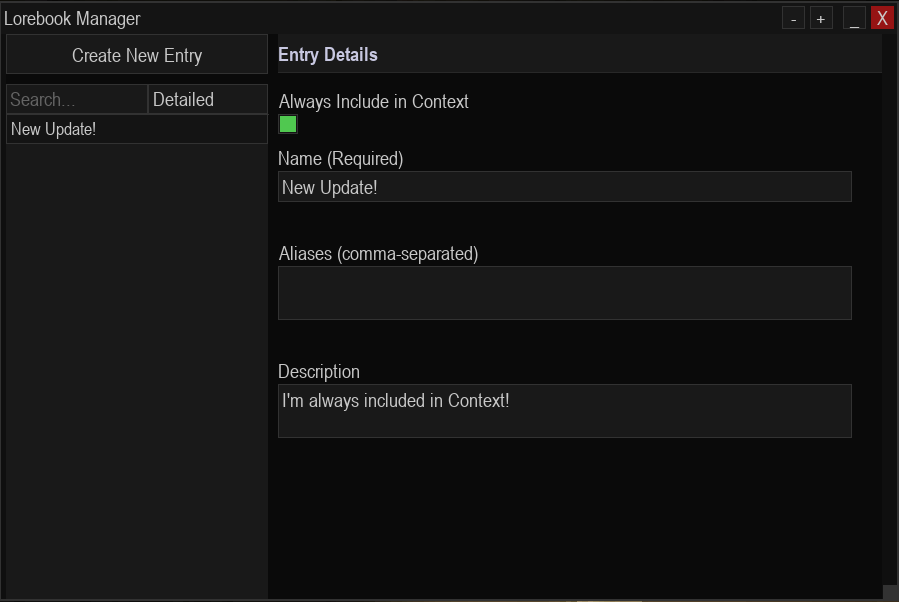Viewport: 899px width, 602px height.
Task: Focus the Search entries field
Action: 77,99
